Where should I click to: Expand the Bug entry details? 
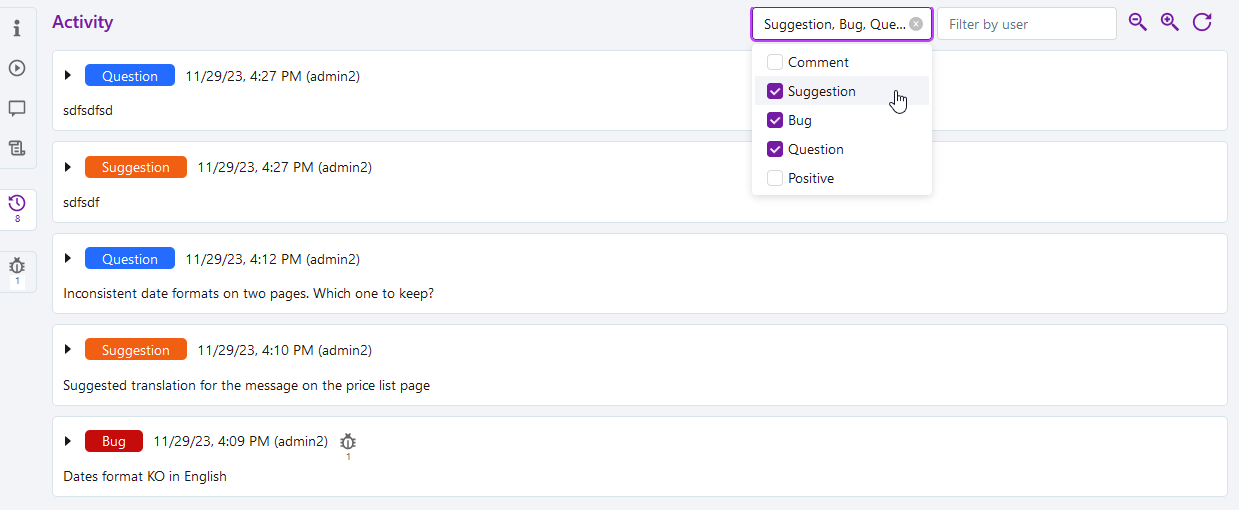(68, 441)
